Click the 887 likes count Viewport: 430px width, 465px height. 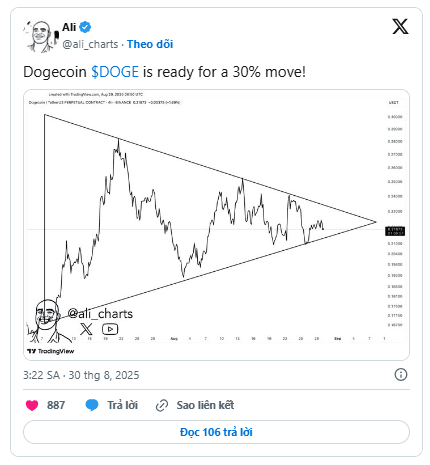56,405
